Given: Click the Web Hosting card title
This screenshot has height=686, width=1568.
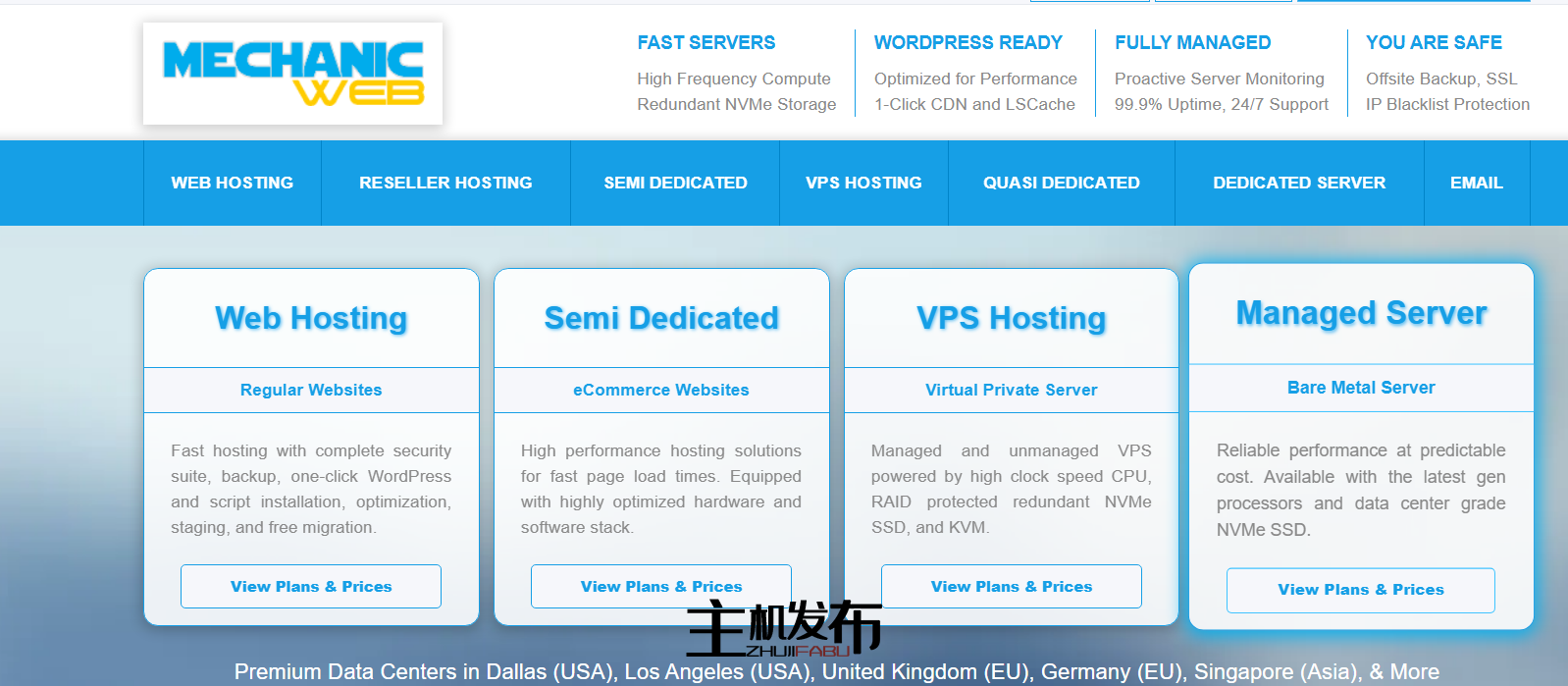Looking at the screenshot, I should [311, 318].
